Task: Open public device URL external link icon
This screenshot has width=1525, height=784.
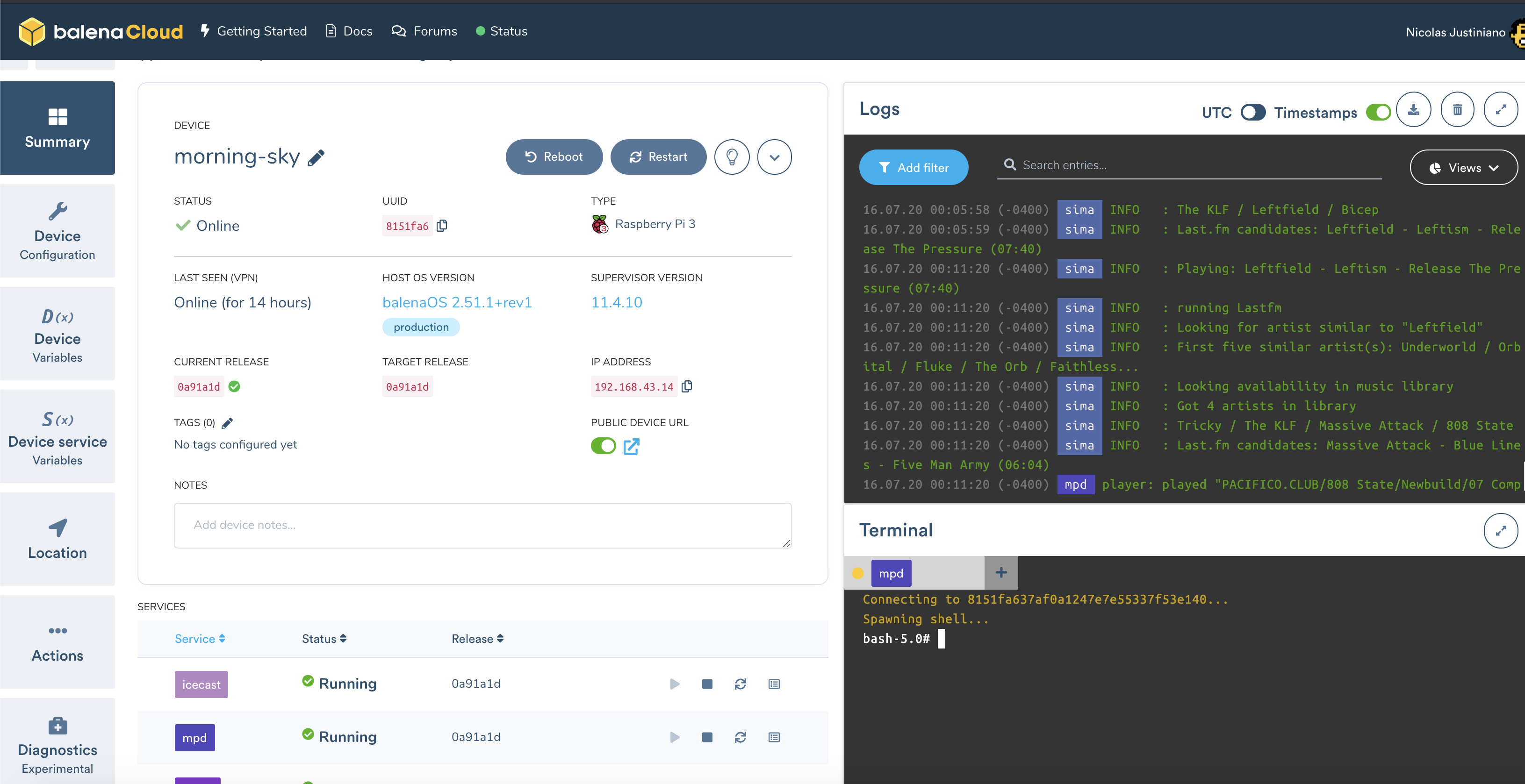Action: 632,446
